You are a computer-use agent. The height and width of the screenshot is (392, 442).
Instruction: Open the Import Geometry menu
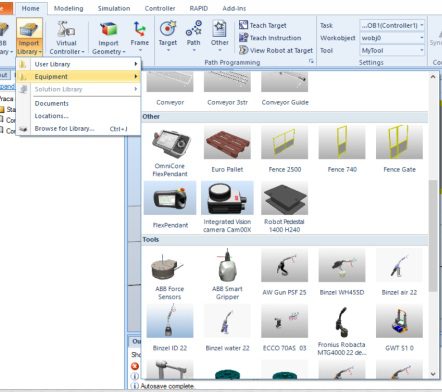coord(108,37)
